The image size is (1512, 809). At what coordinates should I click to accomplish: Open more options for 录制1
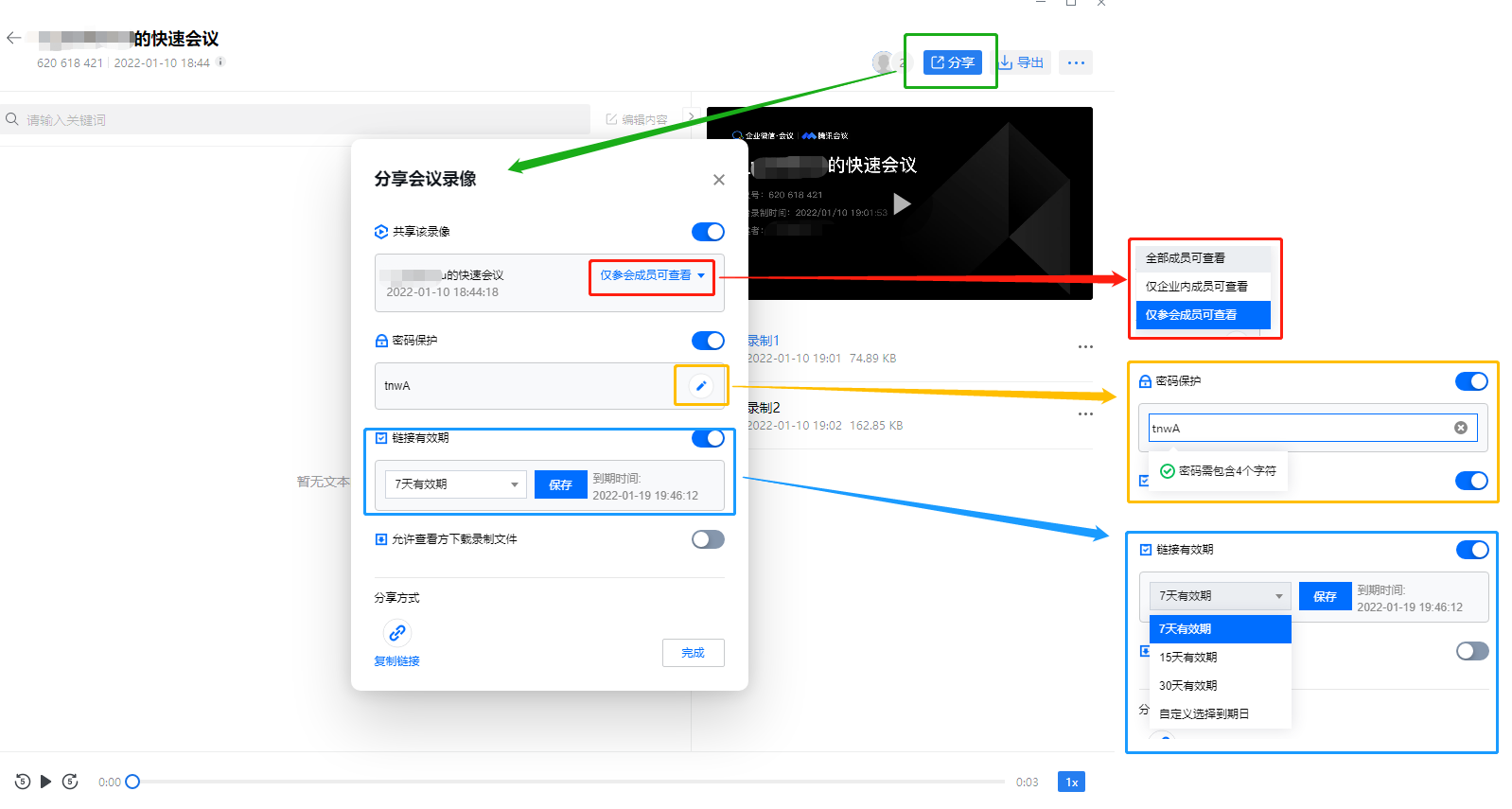1085,346
